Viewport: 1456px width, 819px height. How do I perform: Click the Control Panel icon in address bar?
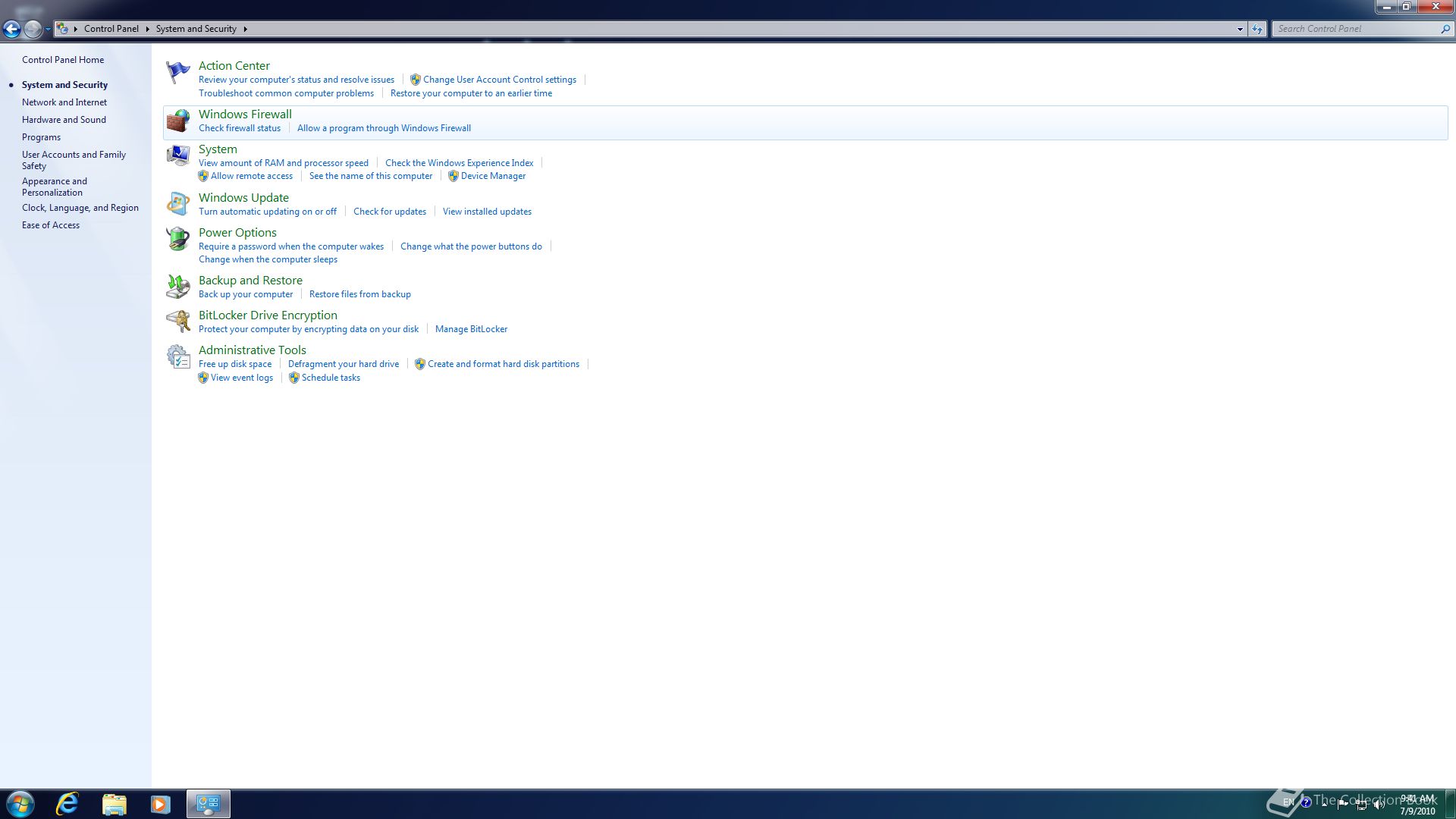pyautogui.click(x=63, y=29)
